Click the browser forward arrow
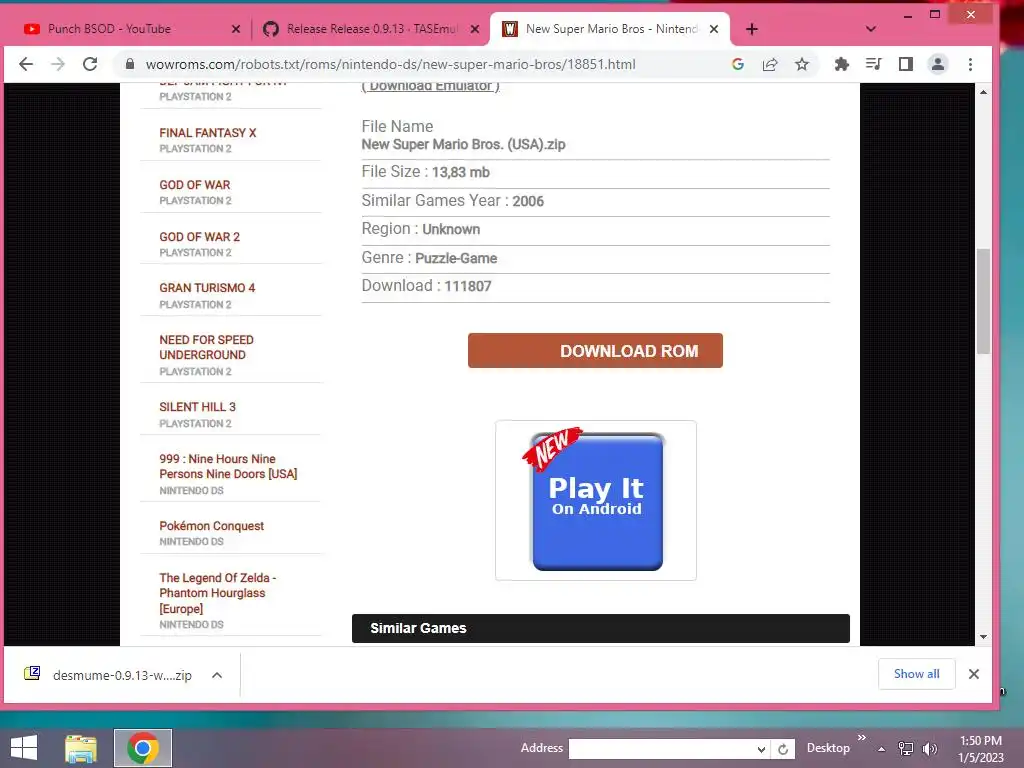Screen dimensions: 1024x768 [x=58, y=64]
